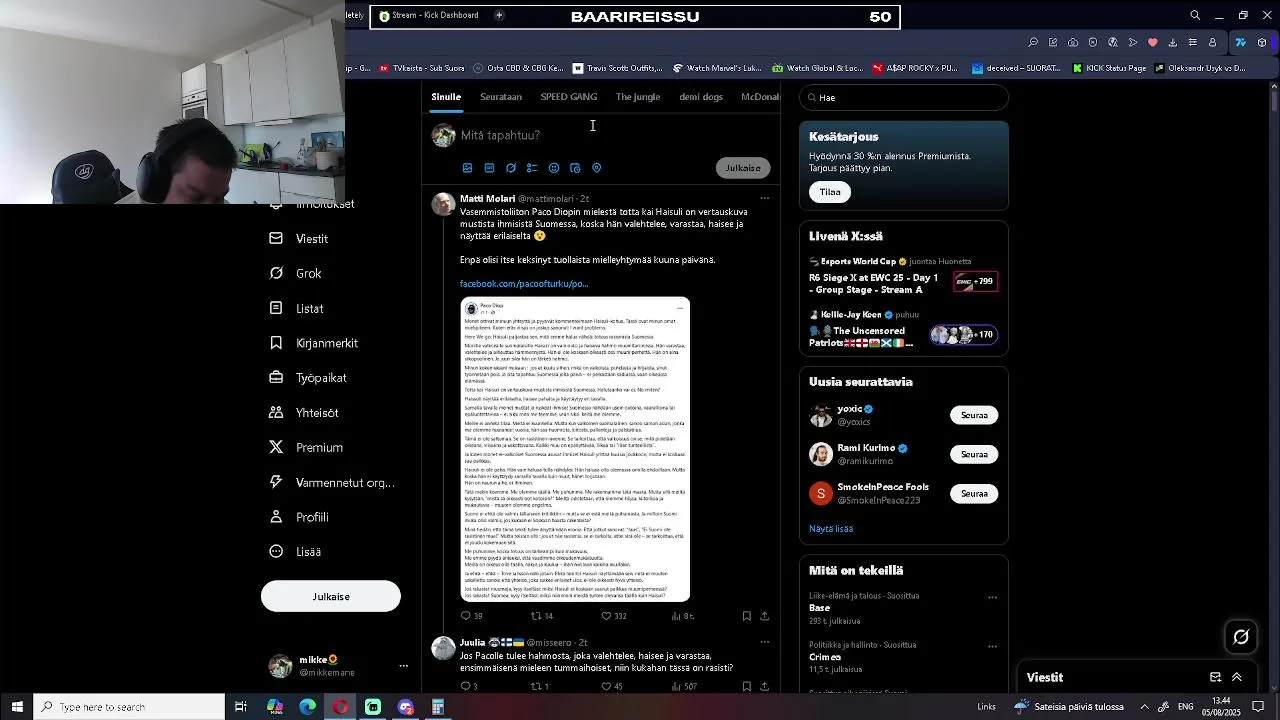Open Viestit messages in sidebar

pos(298,239)
